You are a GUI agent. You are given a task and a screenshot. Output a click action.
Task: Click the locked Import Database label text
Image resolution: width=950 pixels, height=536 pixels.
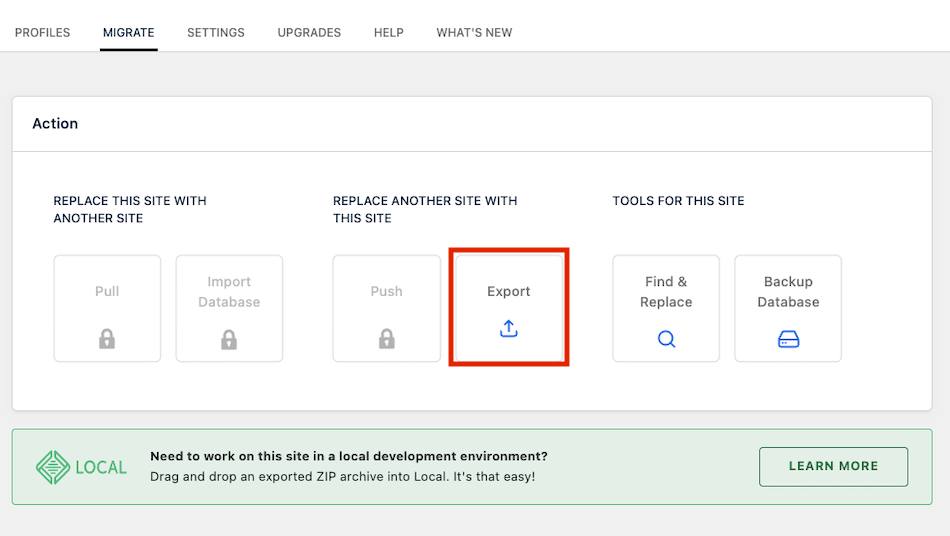[x=229, y=292]
